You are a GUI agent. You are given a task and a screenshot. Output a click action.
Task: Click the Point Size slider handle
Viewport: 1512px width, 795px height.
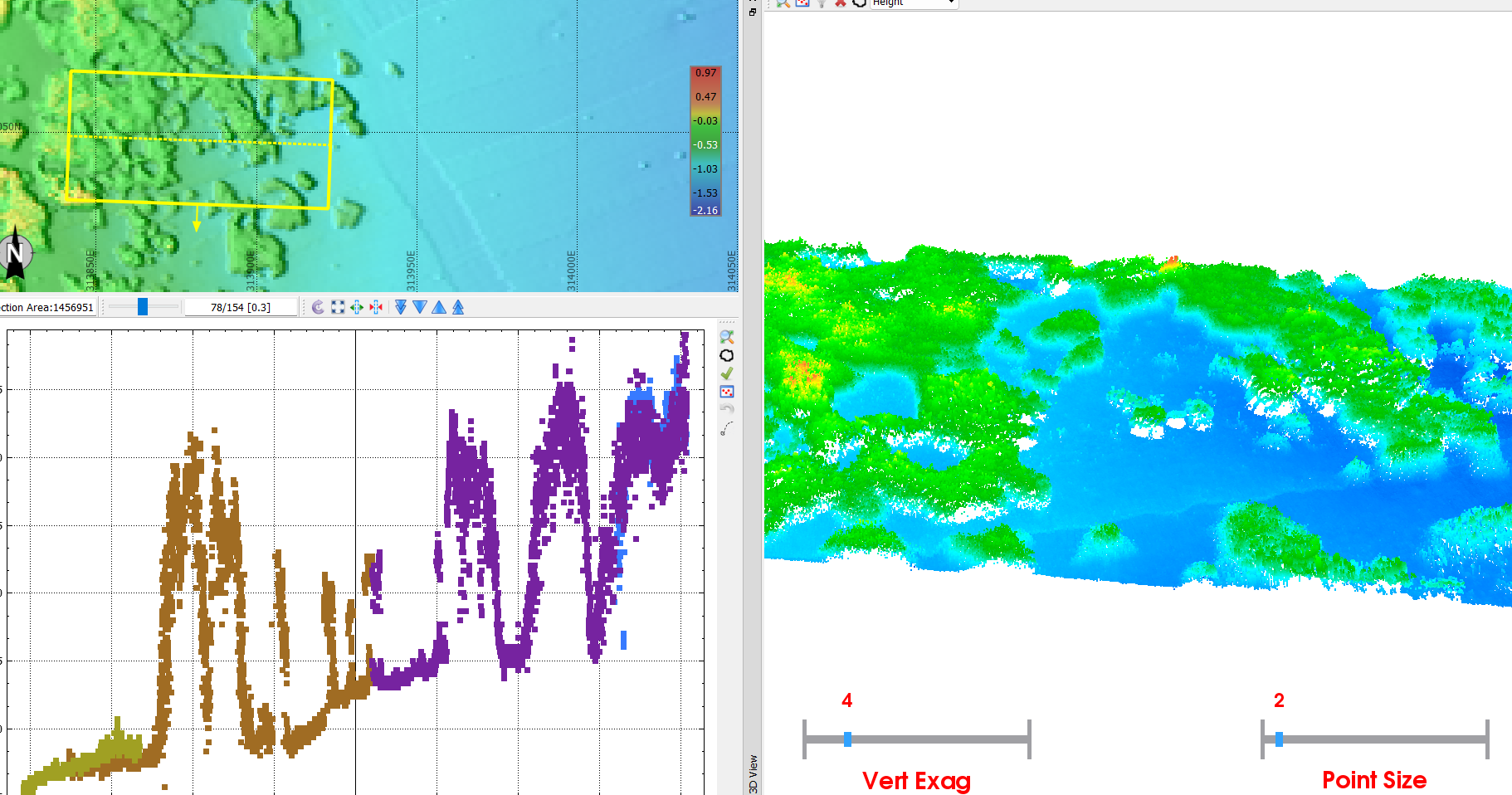click(x=1279, y=739)
